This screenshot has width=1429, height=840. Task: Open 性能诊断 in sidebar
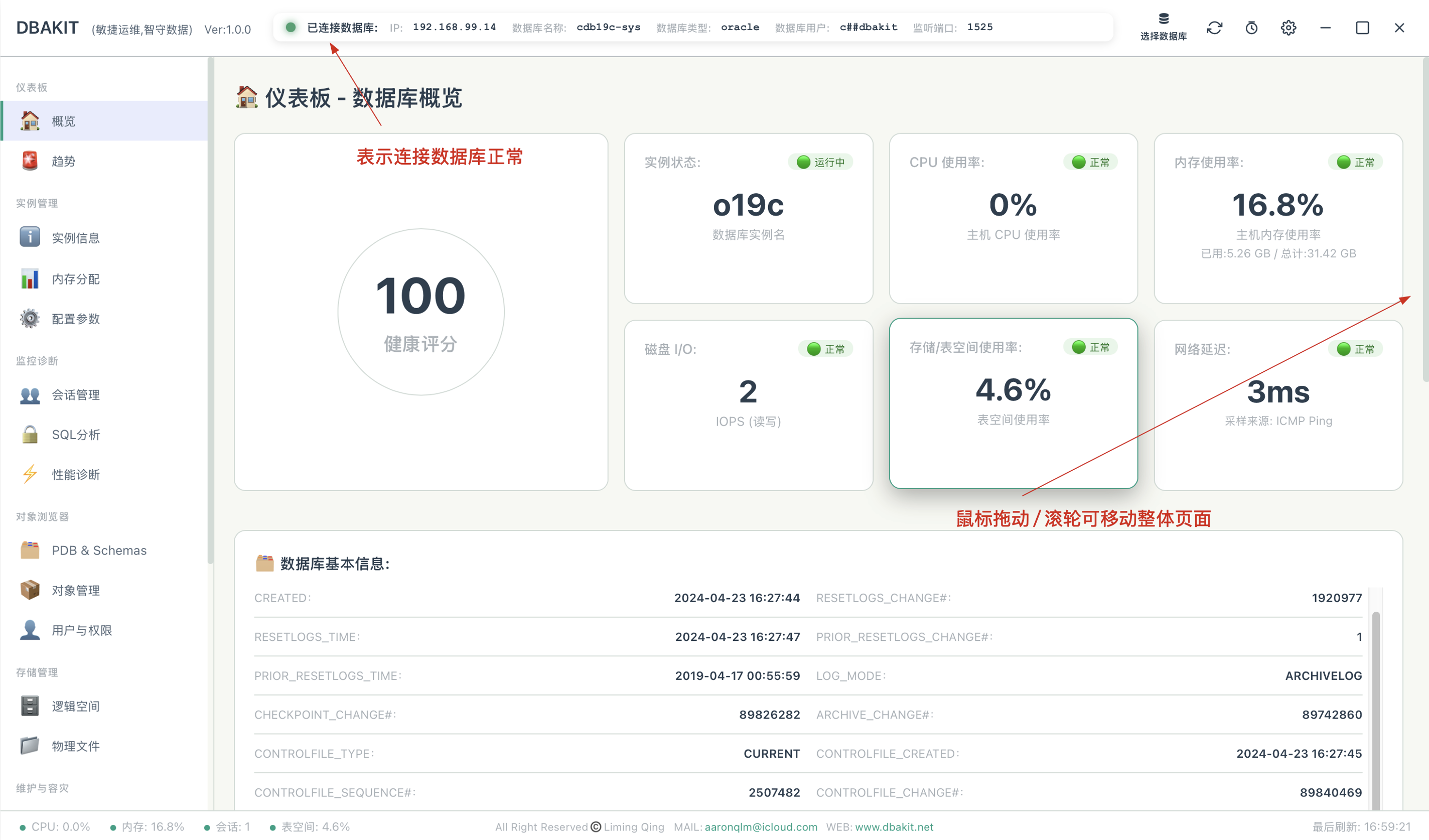click(x=105, y=474)
